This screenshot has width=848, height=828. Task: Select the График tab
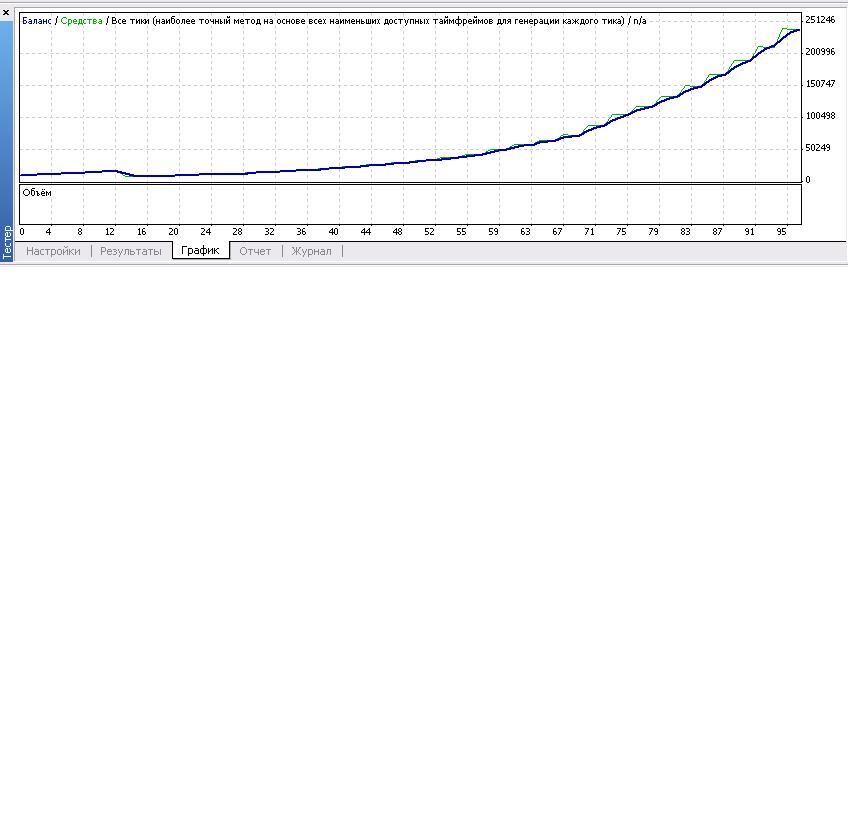point(200,250)
